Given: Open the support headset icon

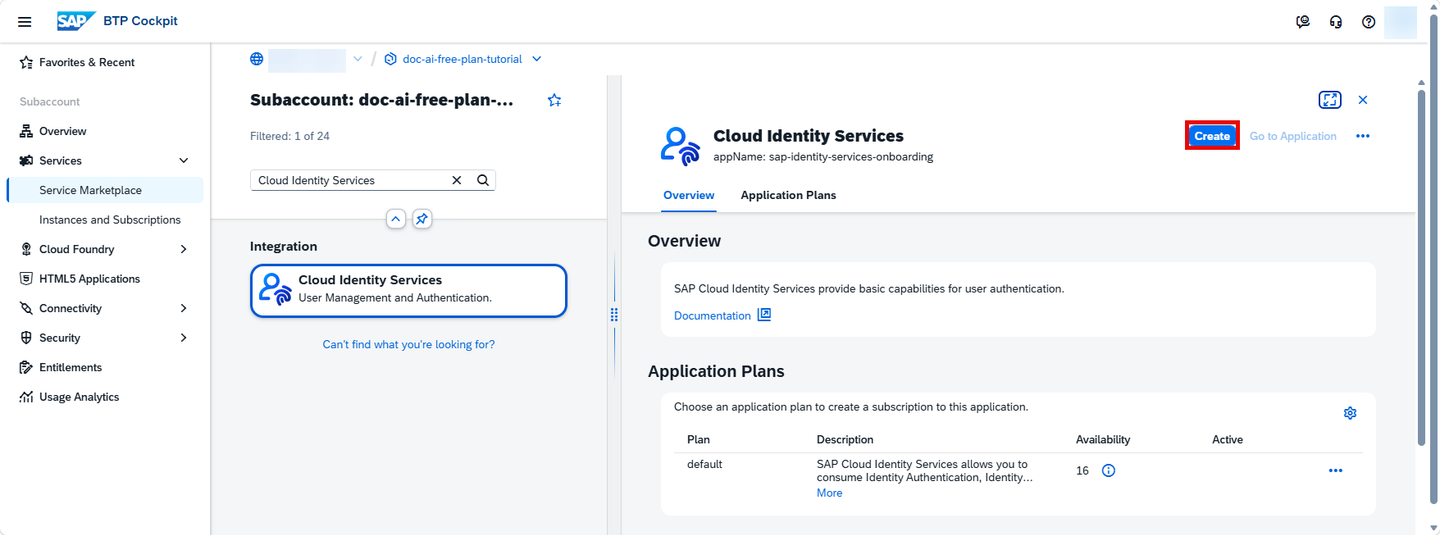Looking at the screenshot, I should [1336, 22].
